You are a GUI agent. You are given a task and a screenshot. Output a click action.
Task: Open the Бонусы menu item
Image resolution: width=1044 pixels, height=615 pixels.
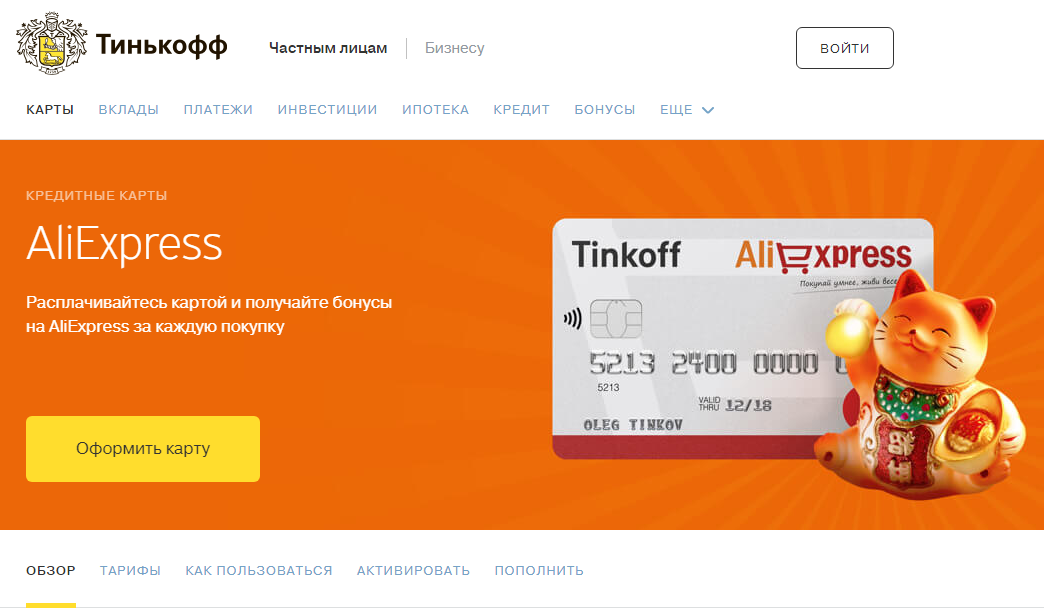tap(605, 110)
